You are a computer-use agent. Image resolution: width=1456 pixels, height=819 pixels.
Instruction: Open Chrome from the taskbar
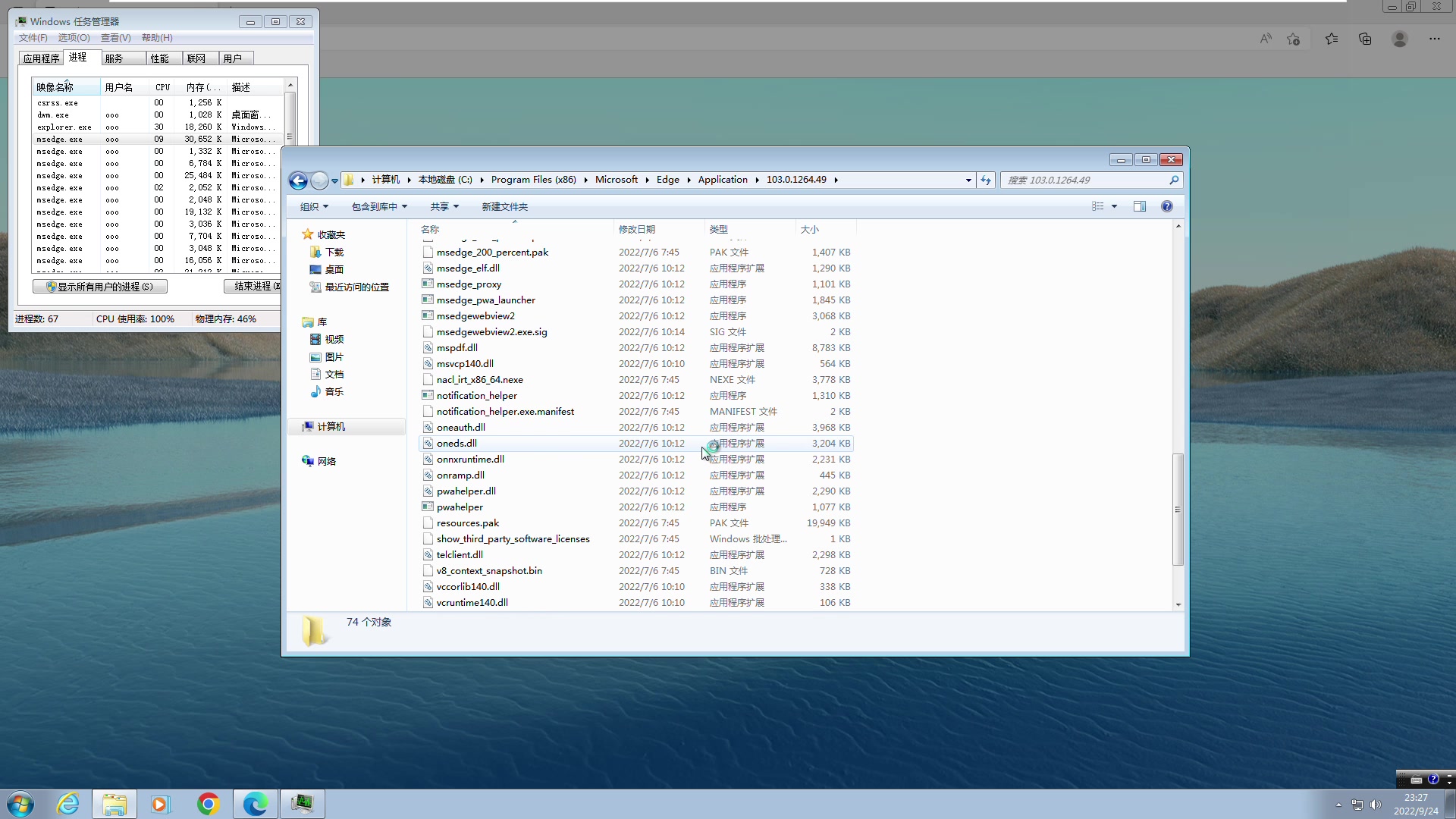209,804
